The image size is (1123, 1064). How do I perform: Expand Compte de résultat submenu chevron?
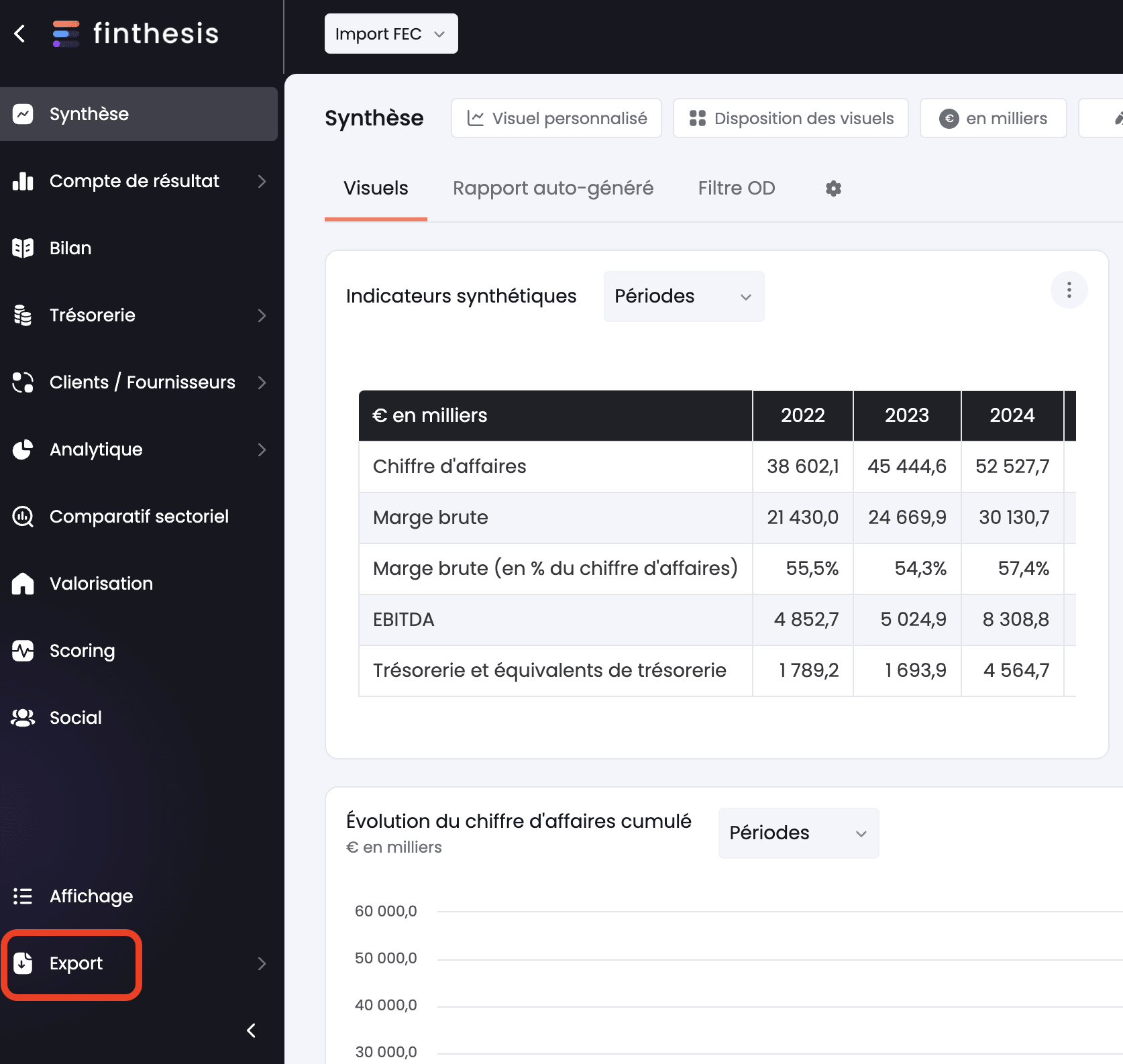(262, 181)
